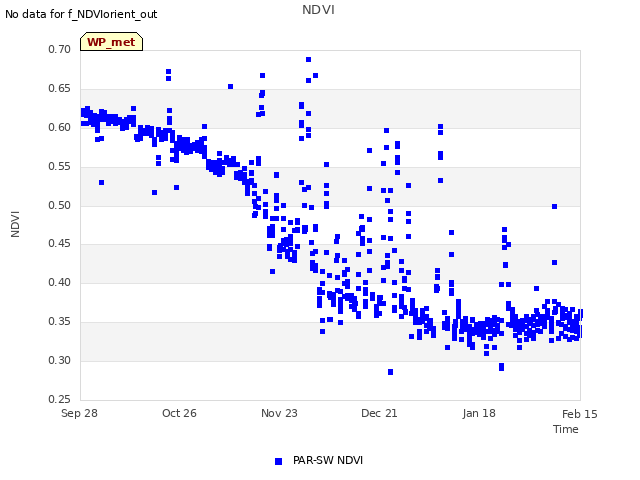Click the 0.30 y-axis tick label
Viewport: 640px width, 480px height.
tap(59, 360)
